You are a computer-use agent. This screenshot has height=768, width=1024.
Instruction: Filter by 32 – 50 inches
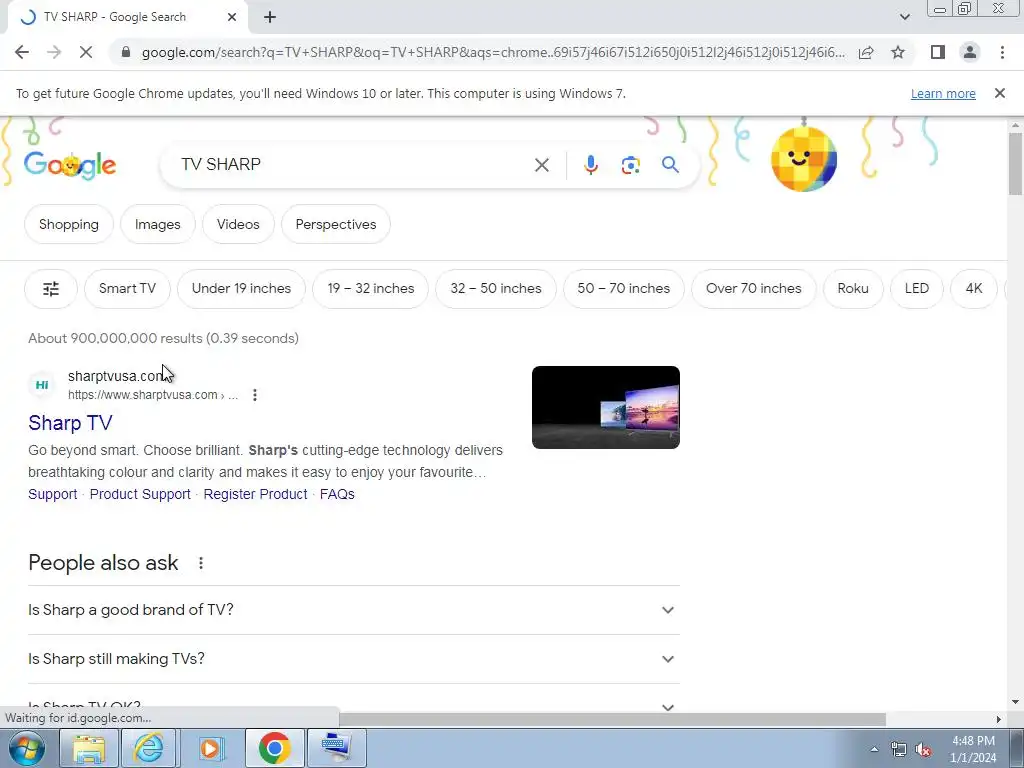coord(496,288)
